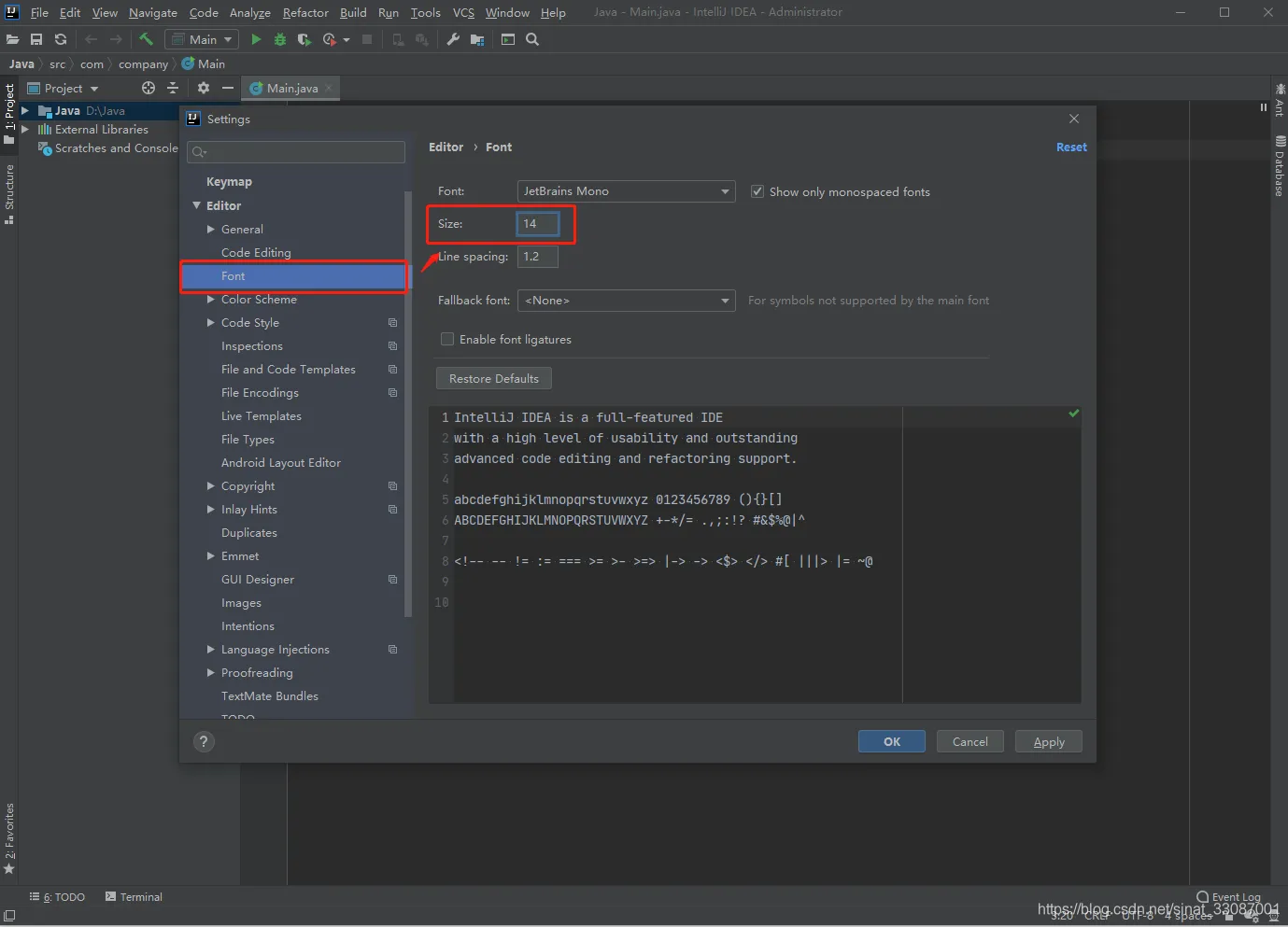
Task: Open the Event Log panel
Action: [x=1228, y=897]
